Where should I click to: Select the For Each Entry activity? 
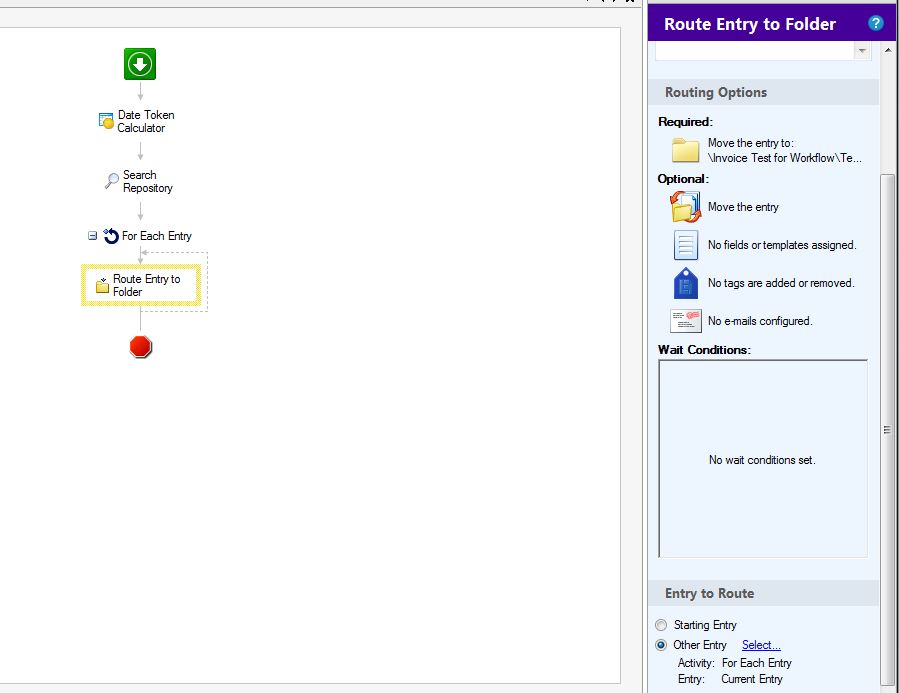point(148,236)
